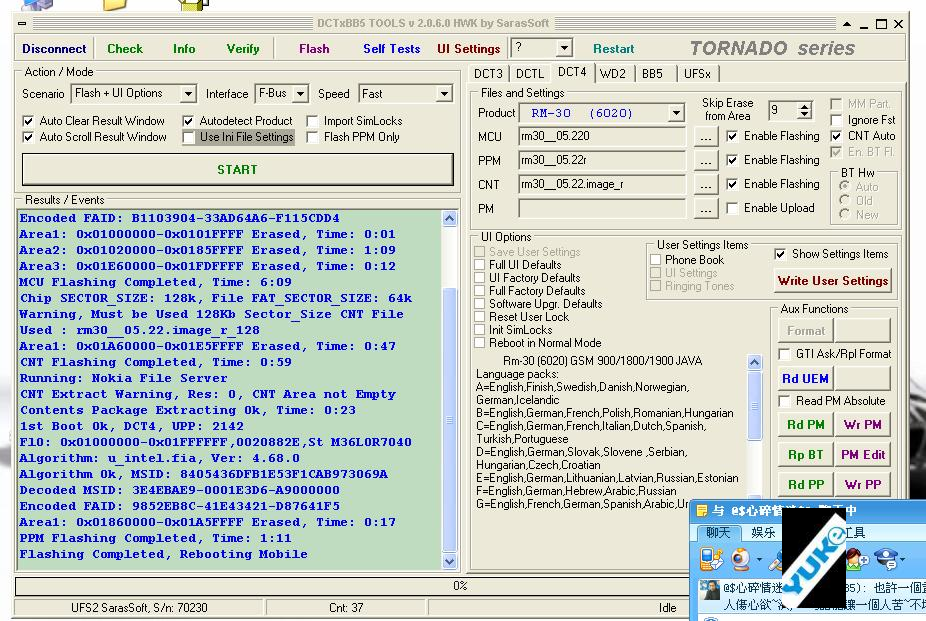
Task: Click the PM Edit button
Action: pyautogui.click(x=863, y=455)
